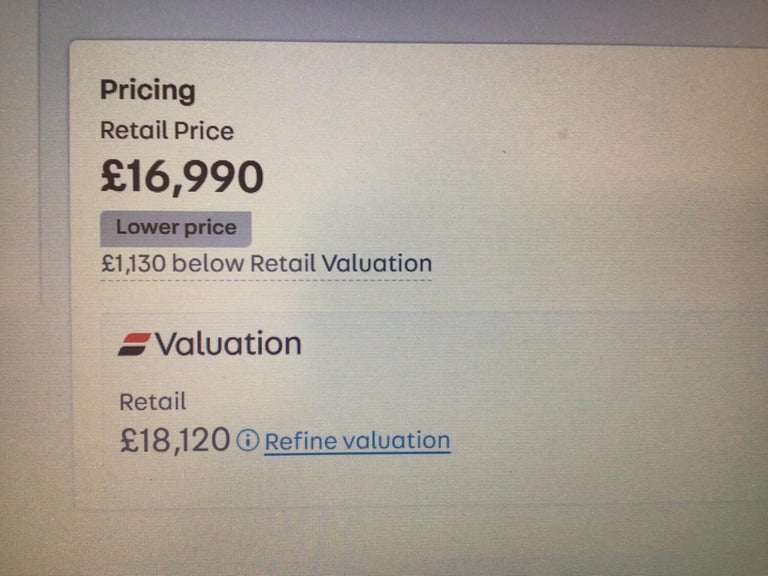Open the Refine valuation link

357,440
